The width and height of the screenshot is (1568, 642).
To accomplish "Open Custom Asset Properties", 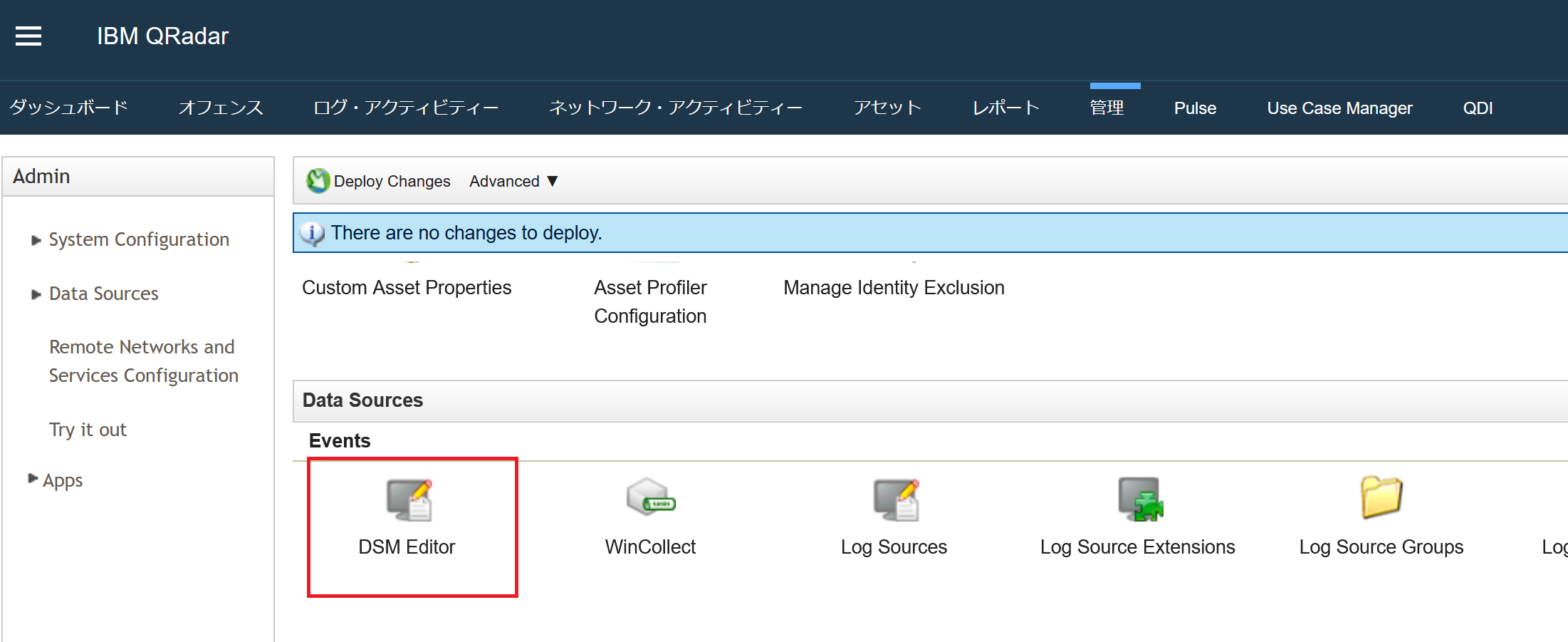I will click(x=407, y=288).
